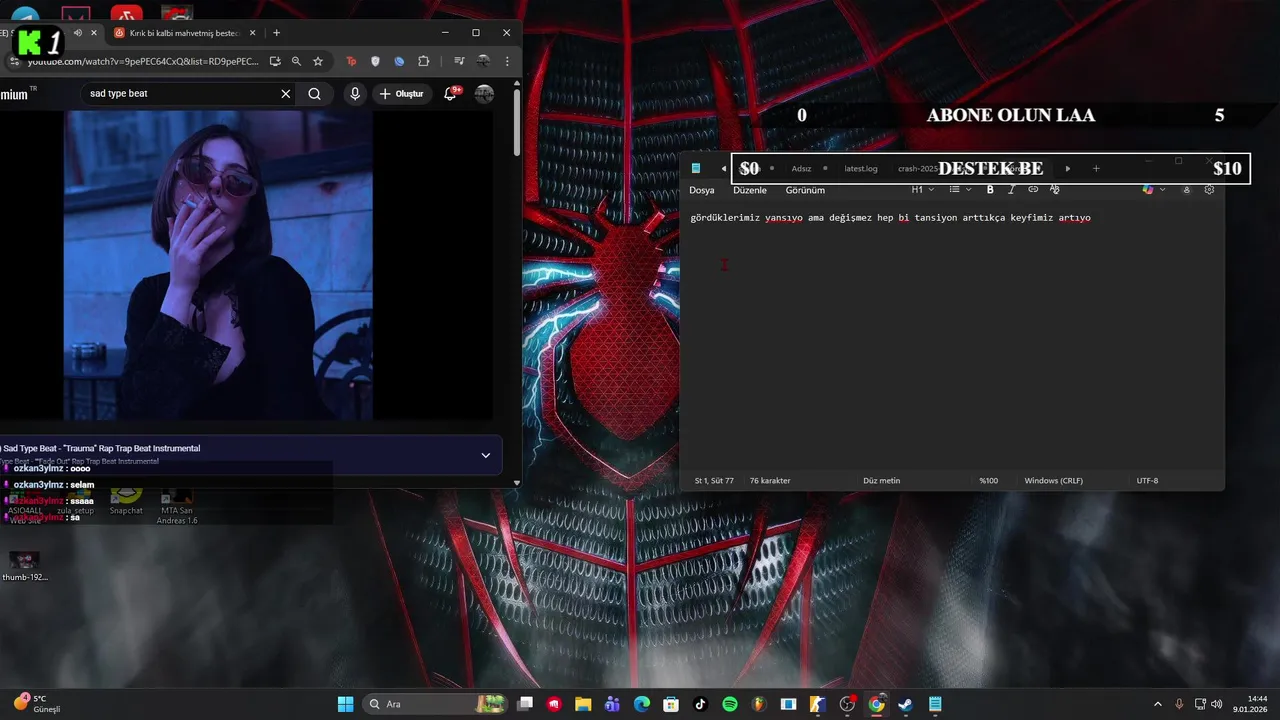Viewport: 1280px width, 720px height.
Task: Open the Chrome extensions puzzle icon
Action: [x=424, y=61]
